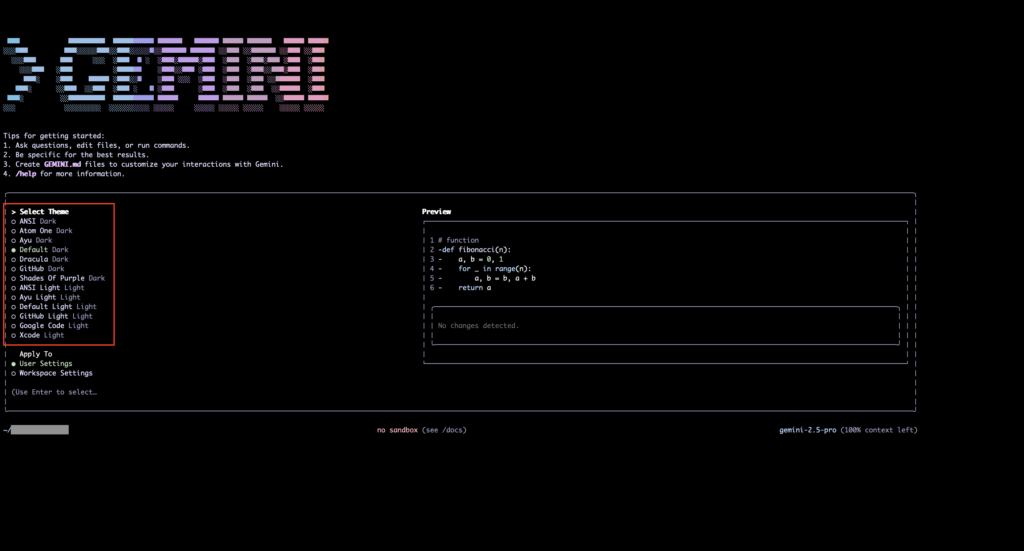1024x551 pixels.
Task: Choose the Dracula Dark theme
Action: (40, 259)
